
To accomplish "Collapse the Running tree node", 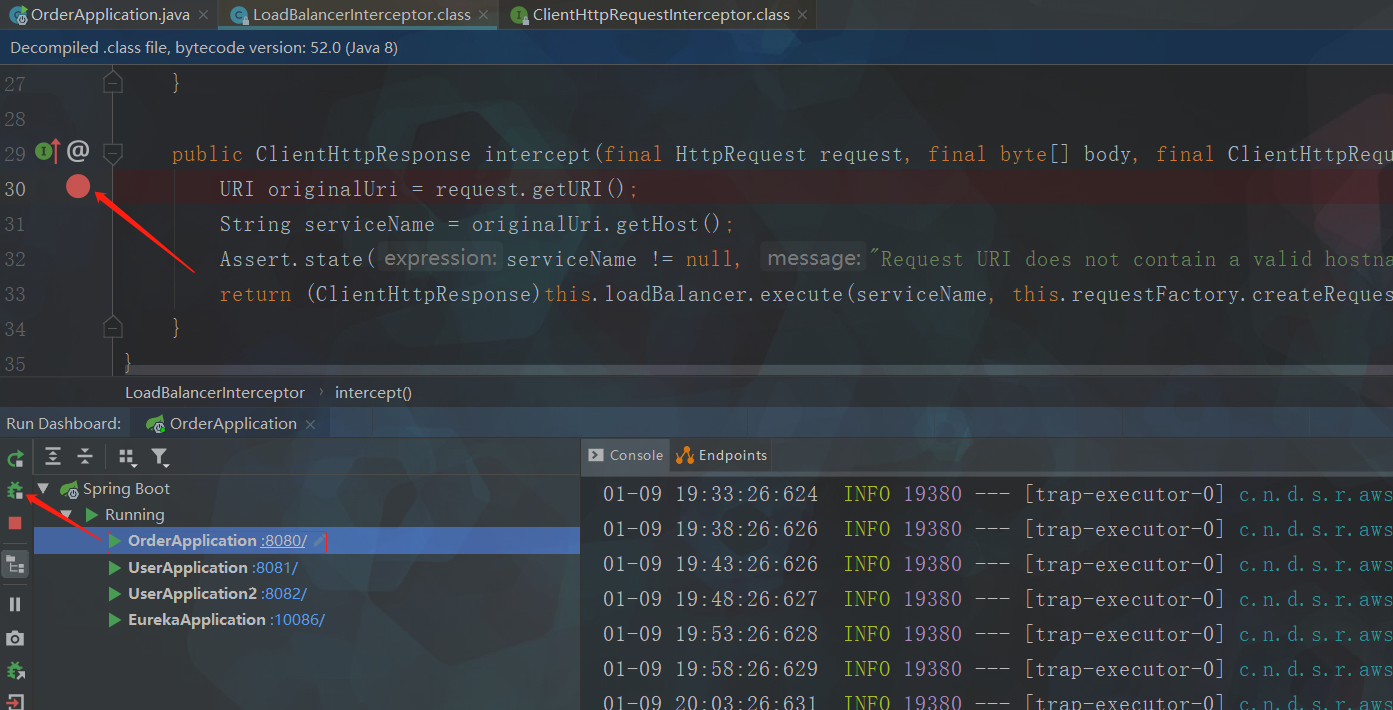I will point(65,515).
